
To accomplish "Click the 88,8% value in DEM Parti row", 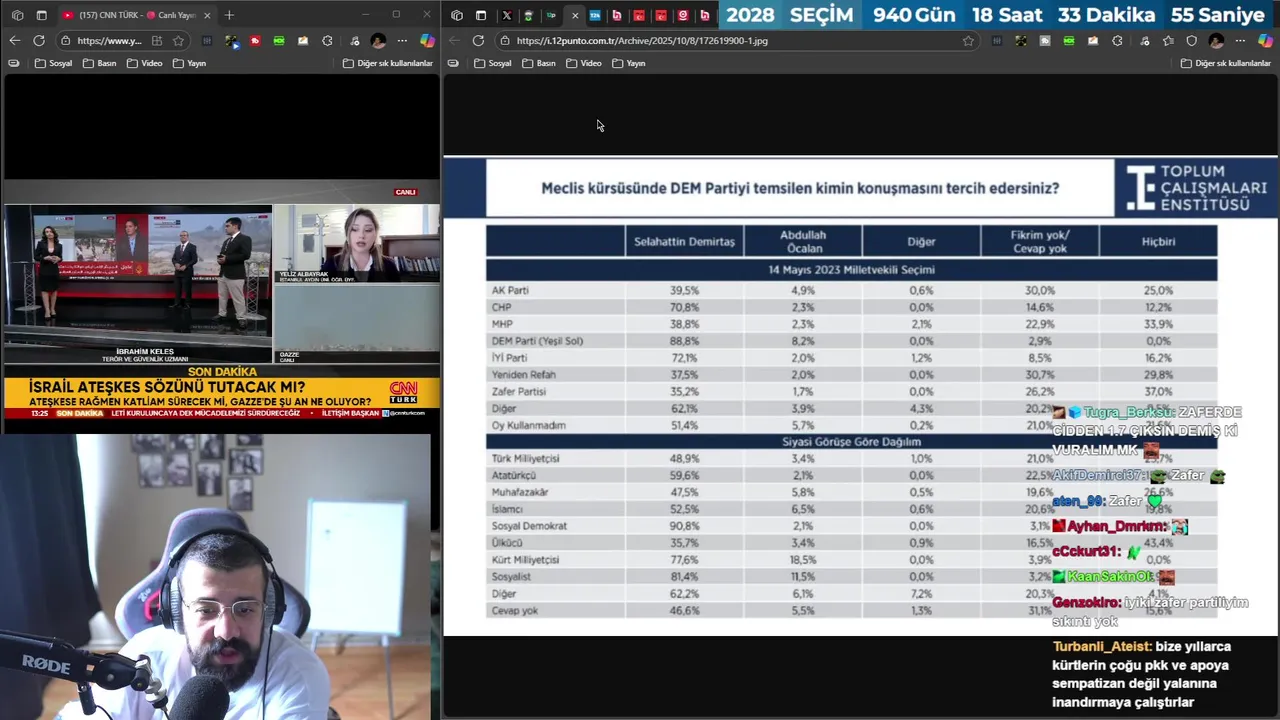I will [684, 341].
